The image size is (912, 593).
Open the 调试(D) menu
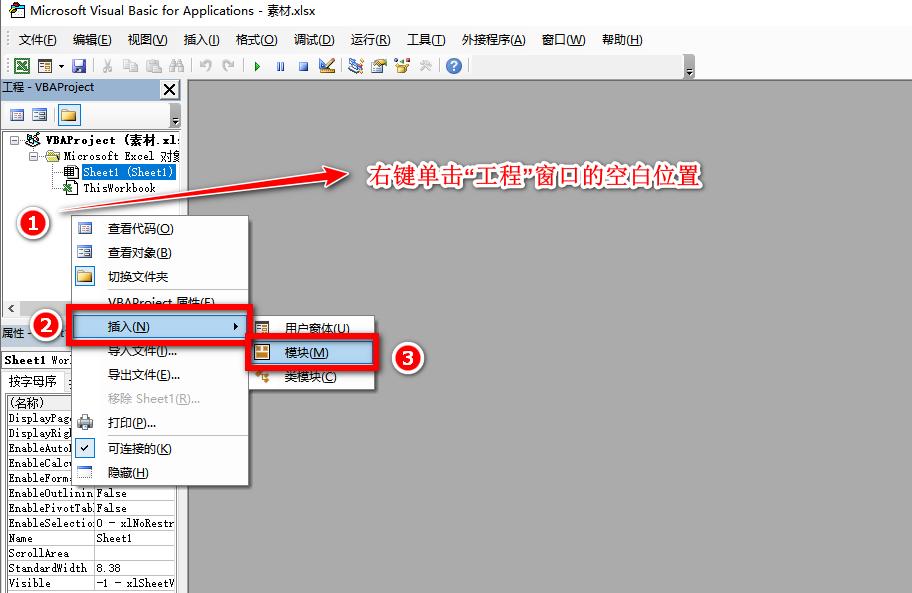[x=314, y=40]
